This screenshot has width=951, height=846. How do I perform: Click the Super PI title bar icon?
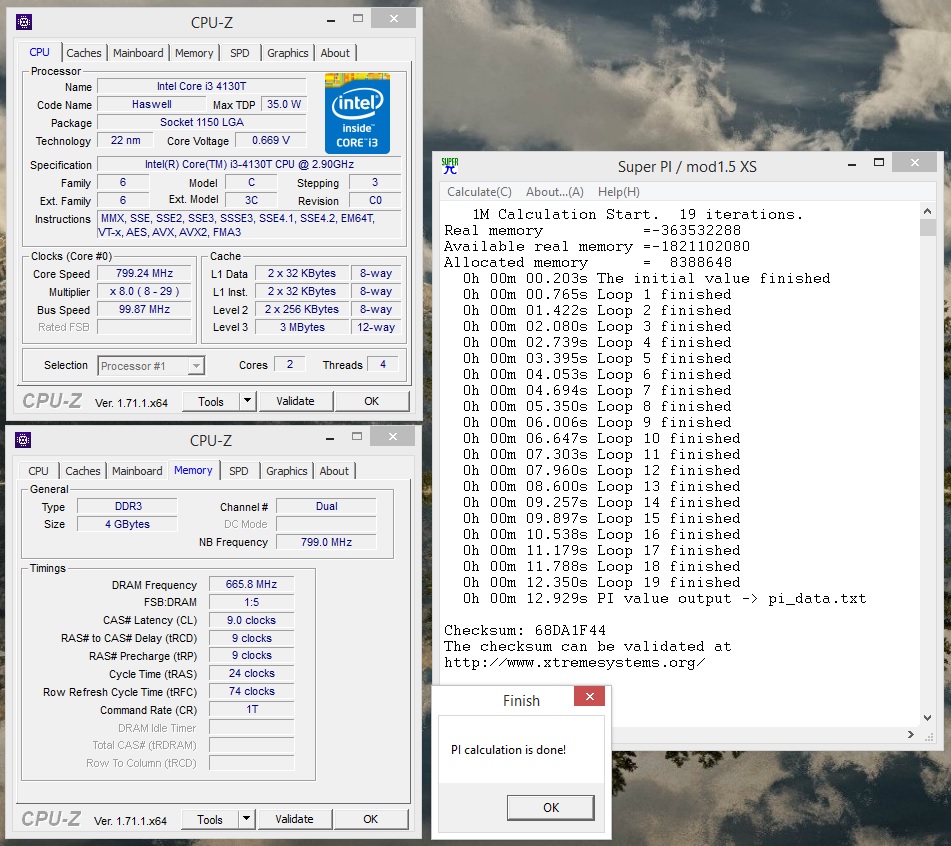pyautogui.click(x=450, y=166)
